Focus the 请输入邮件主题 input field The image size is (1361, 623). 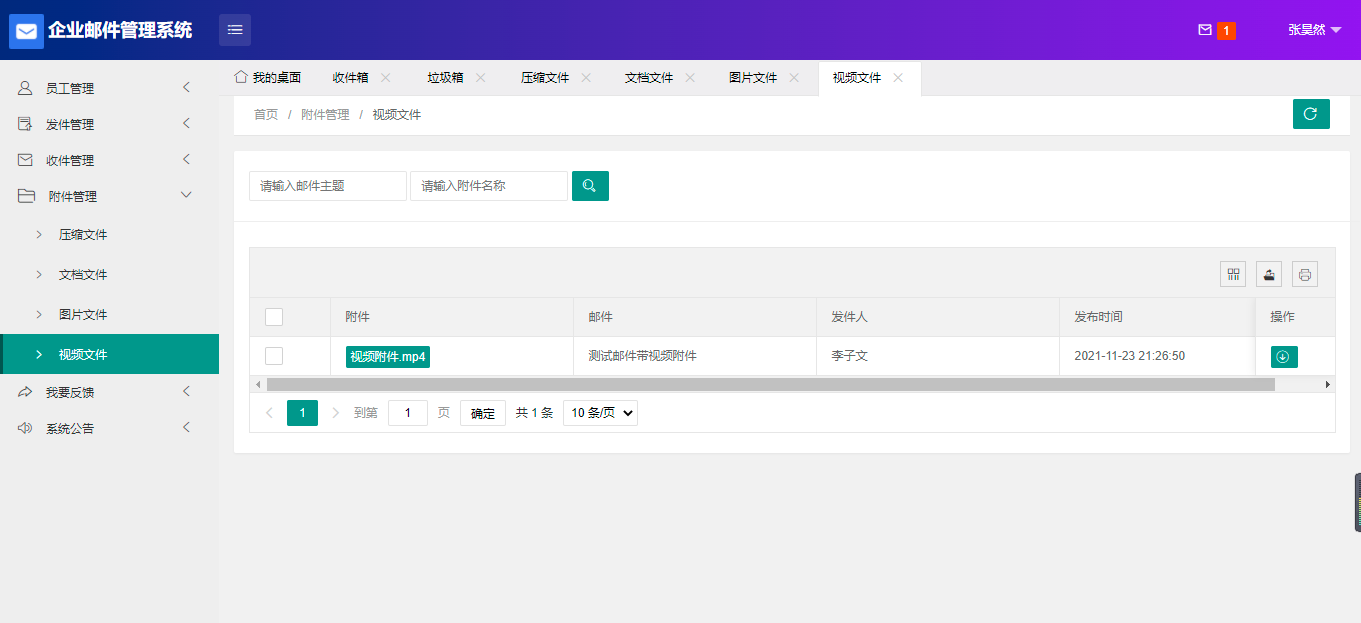pyautogui.click(x=328, y=186)
